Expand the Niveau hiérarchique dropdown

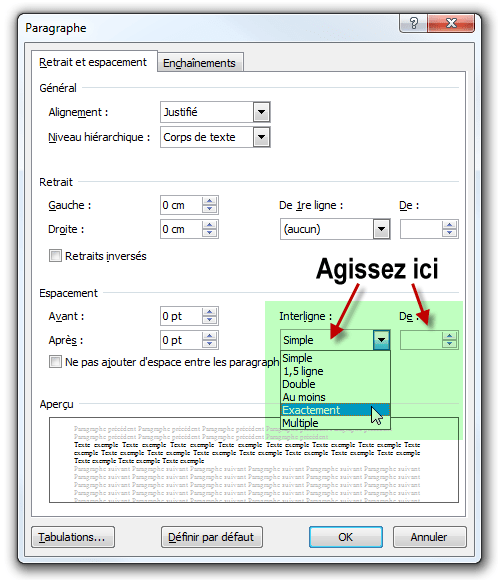coord(262,137)
